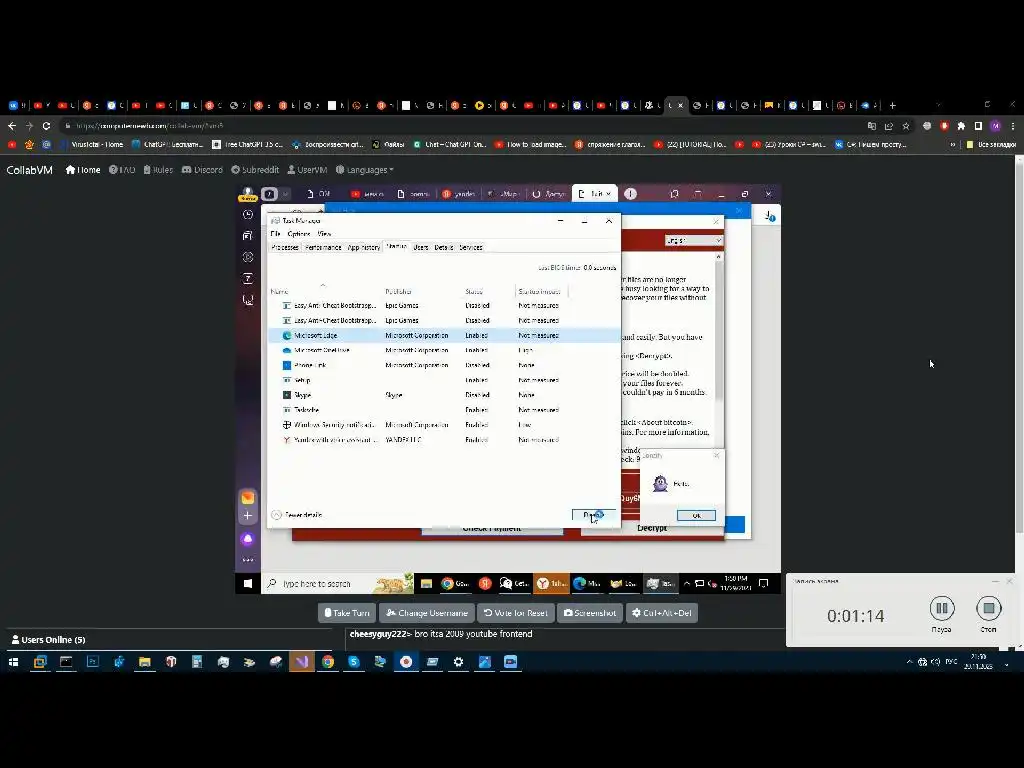Click the plus icon in Yandex sidebar
Image resolution: width=1024 pixels, height=768 pixels.
248,516
